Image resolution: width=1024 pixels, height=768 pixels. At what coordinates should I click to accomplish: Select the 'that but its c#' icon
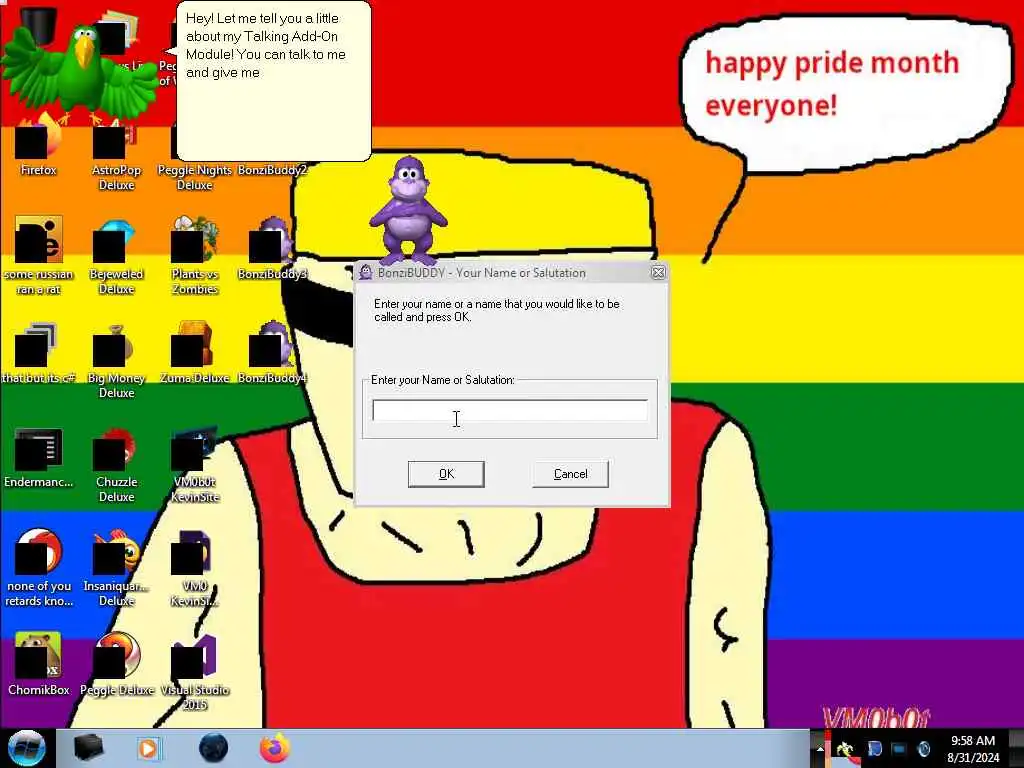point(38,353)
